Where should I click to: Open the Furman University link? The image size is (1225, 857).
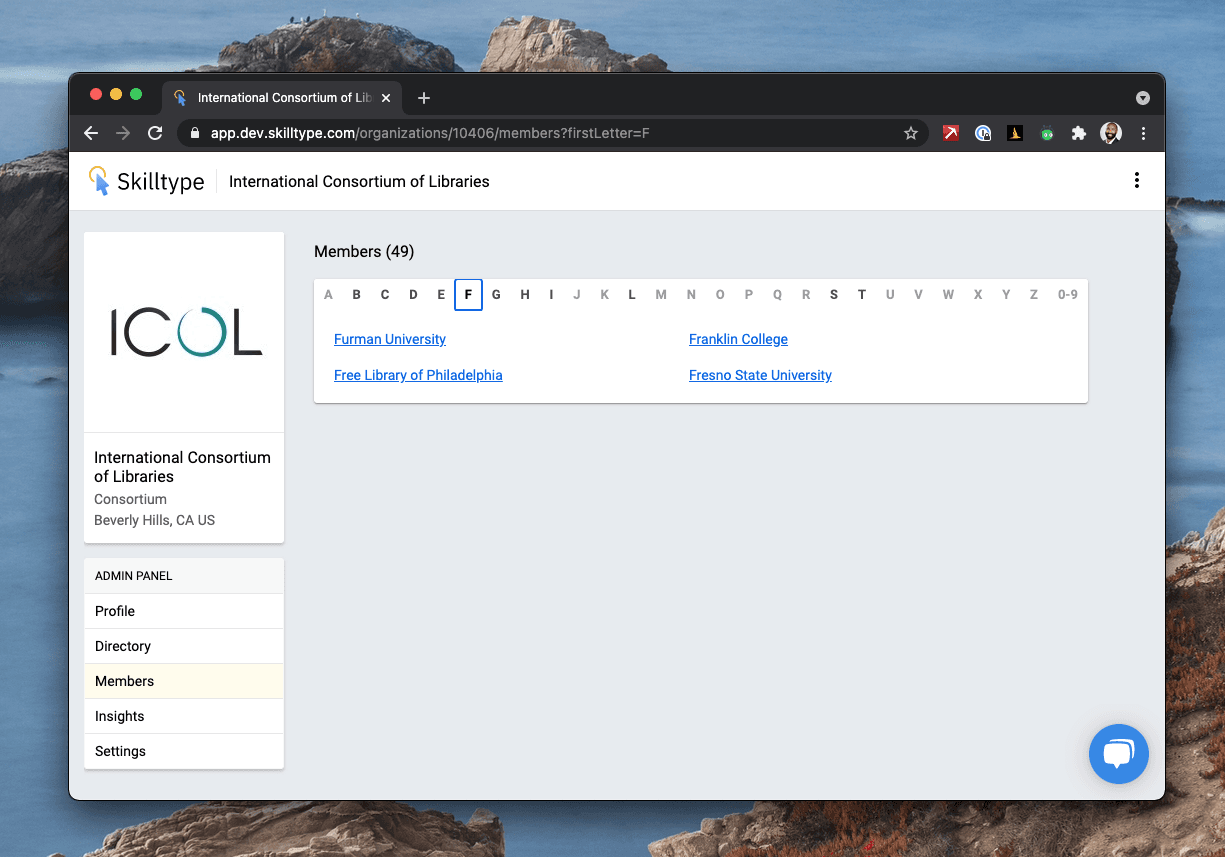click(390, 340)
